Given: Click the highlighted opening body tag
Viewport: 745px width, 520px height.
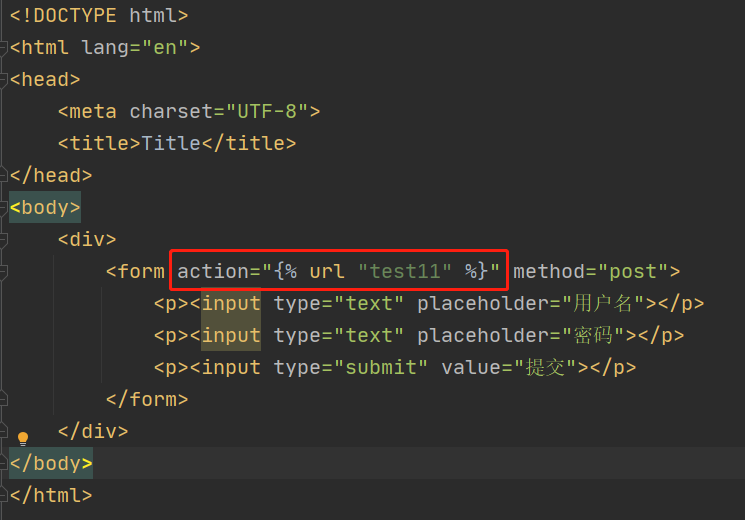Looking at the screenshot, I should coord(45,208).
